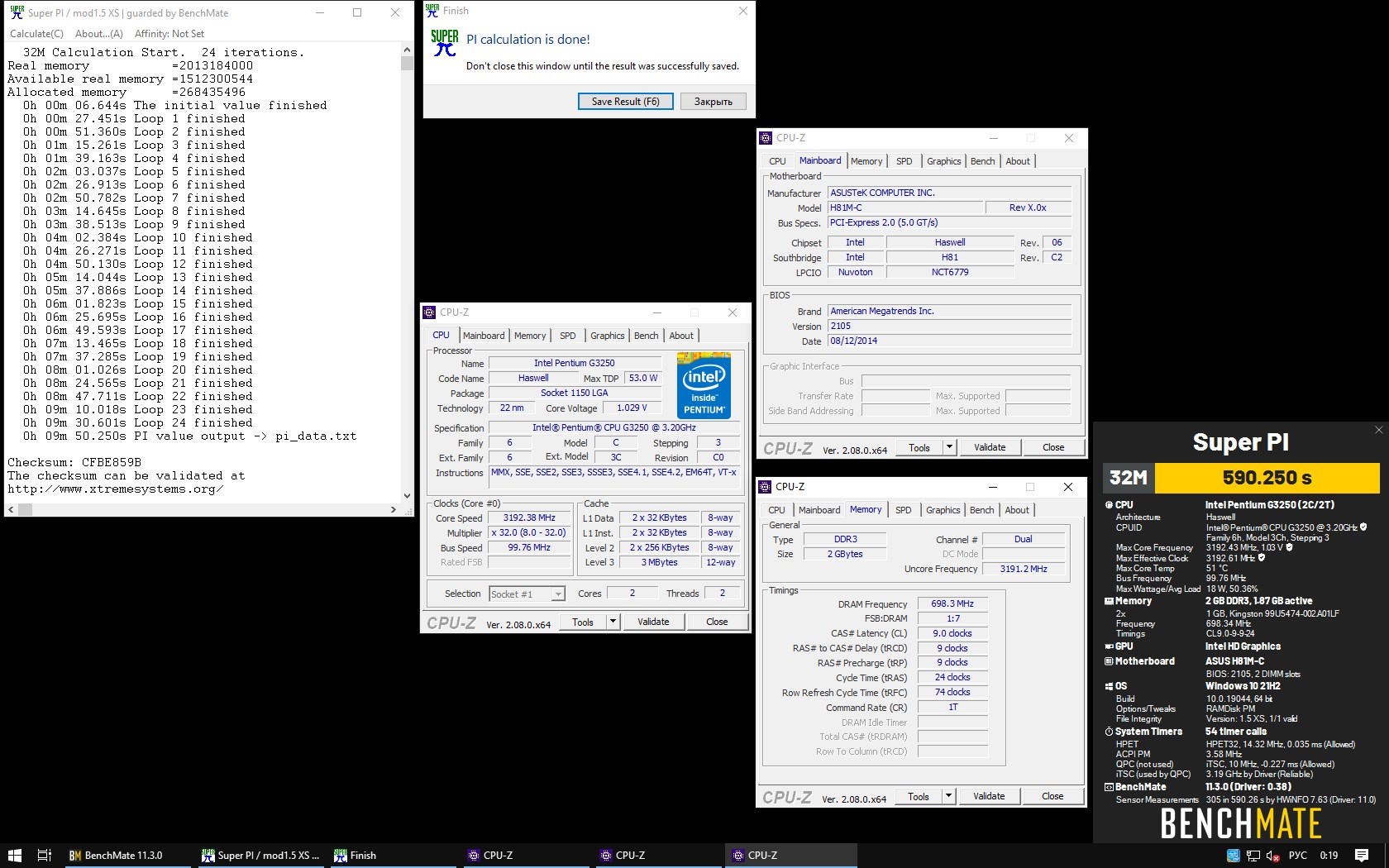Click the Memory section icon in BenchMate panel
Image resolution: width=1389 pixels, height=868 pixels.
coord(1109,601)
